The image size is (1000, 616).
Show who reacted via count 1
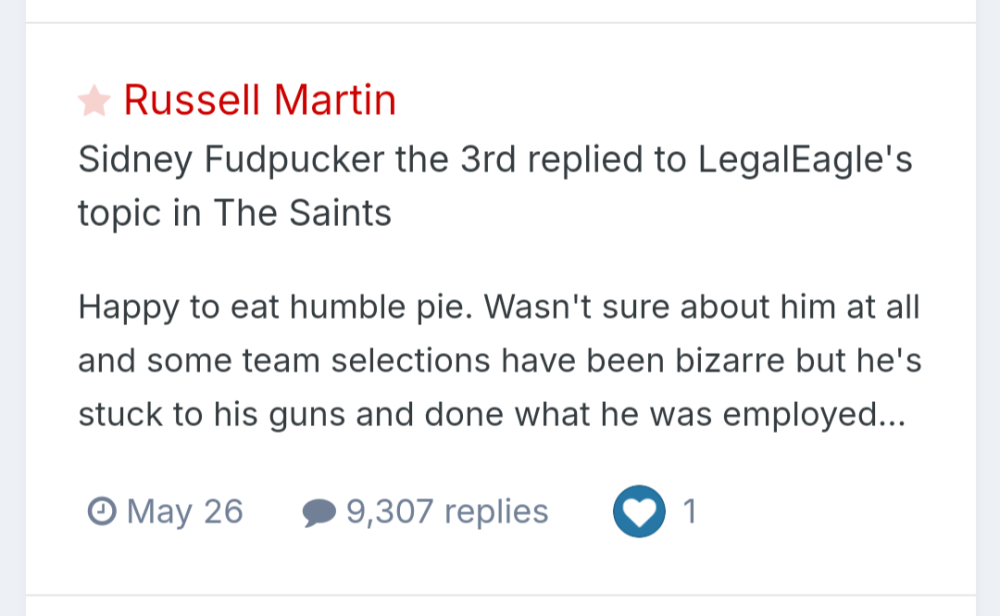pos(688,512)
